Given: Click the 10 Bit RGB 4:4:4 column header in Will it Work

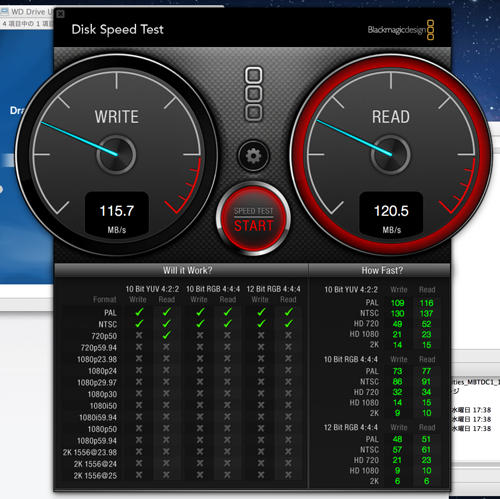Looking at the screenshot, I should 213,289.
